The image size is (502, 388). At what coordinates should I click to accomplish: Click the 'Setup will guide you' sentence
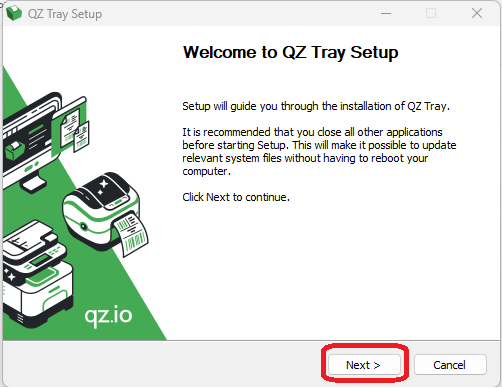(x=316, y=106)
